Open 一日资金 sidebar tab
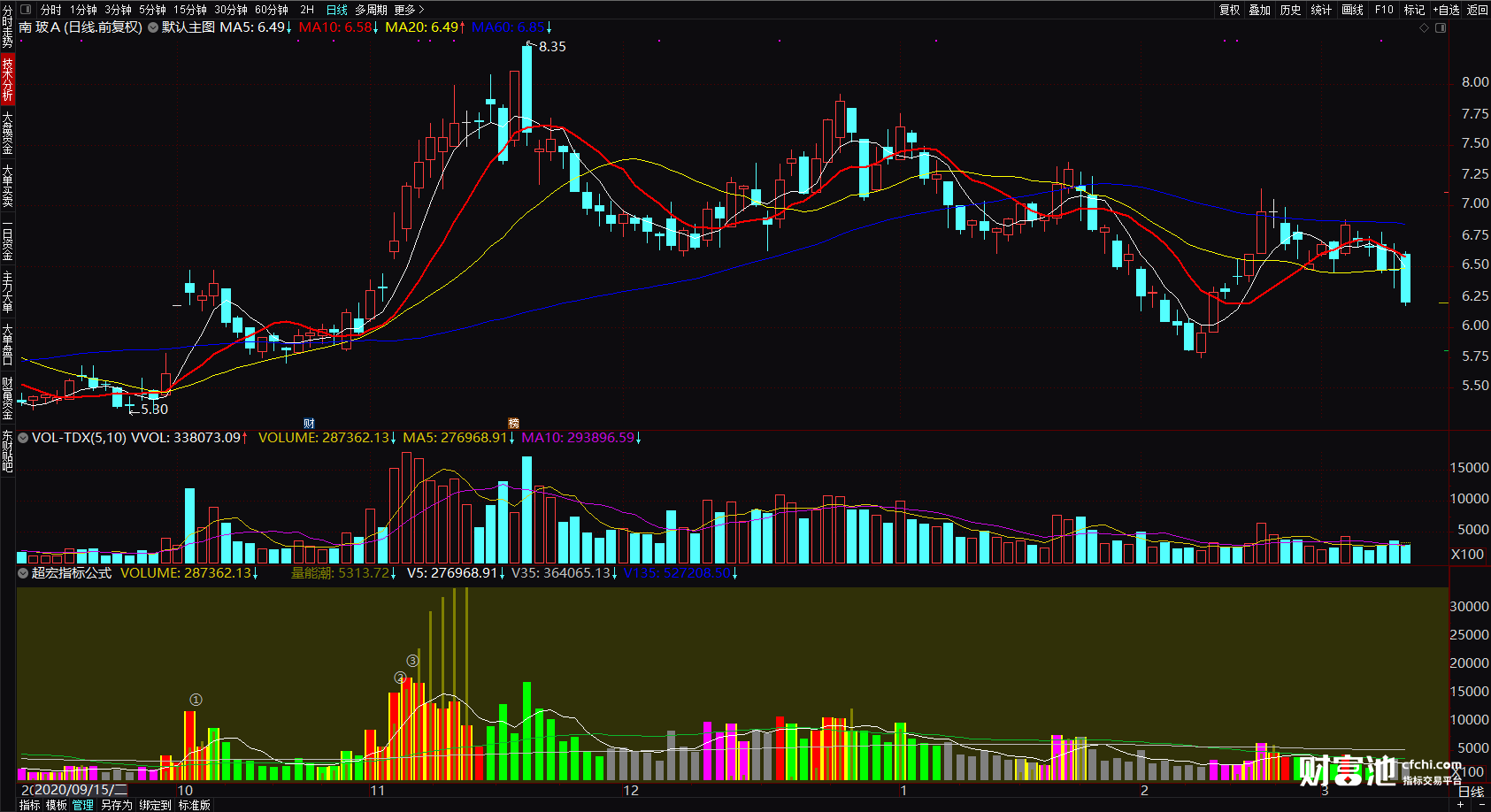The image size is (1491, 812). point(7,239)
